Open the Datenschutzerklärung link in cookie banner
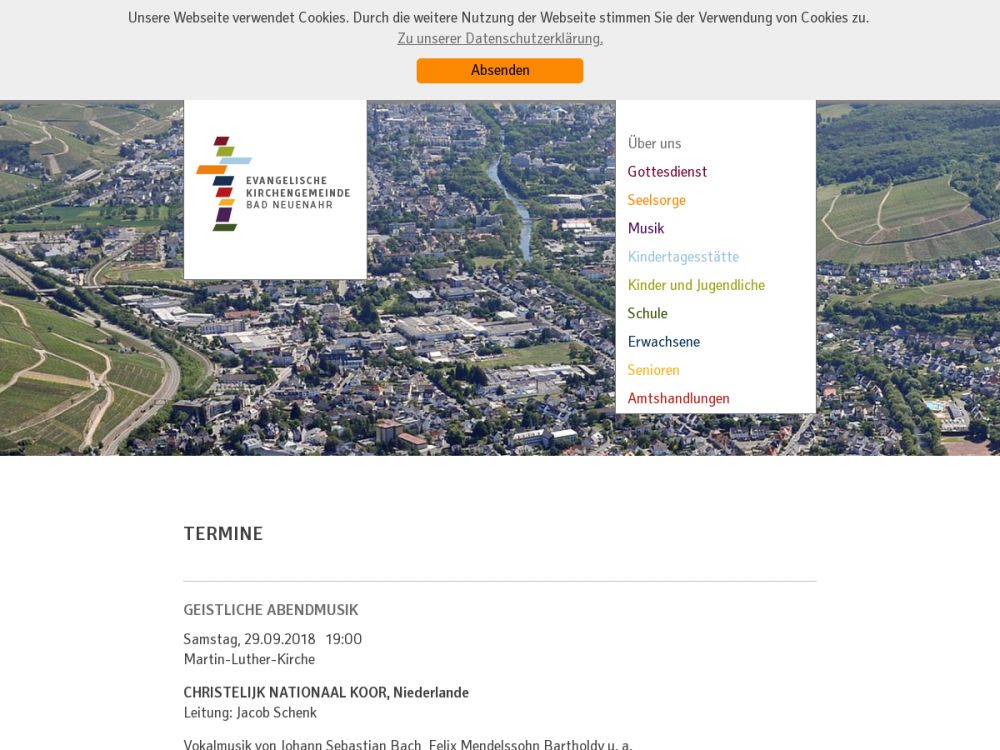This screenshot has height=750, width=1000. coord(500,39)
